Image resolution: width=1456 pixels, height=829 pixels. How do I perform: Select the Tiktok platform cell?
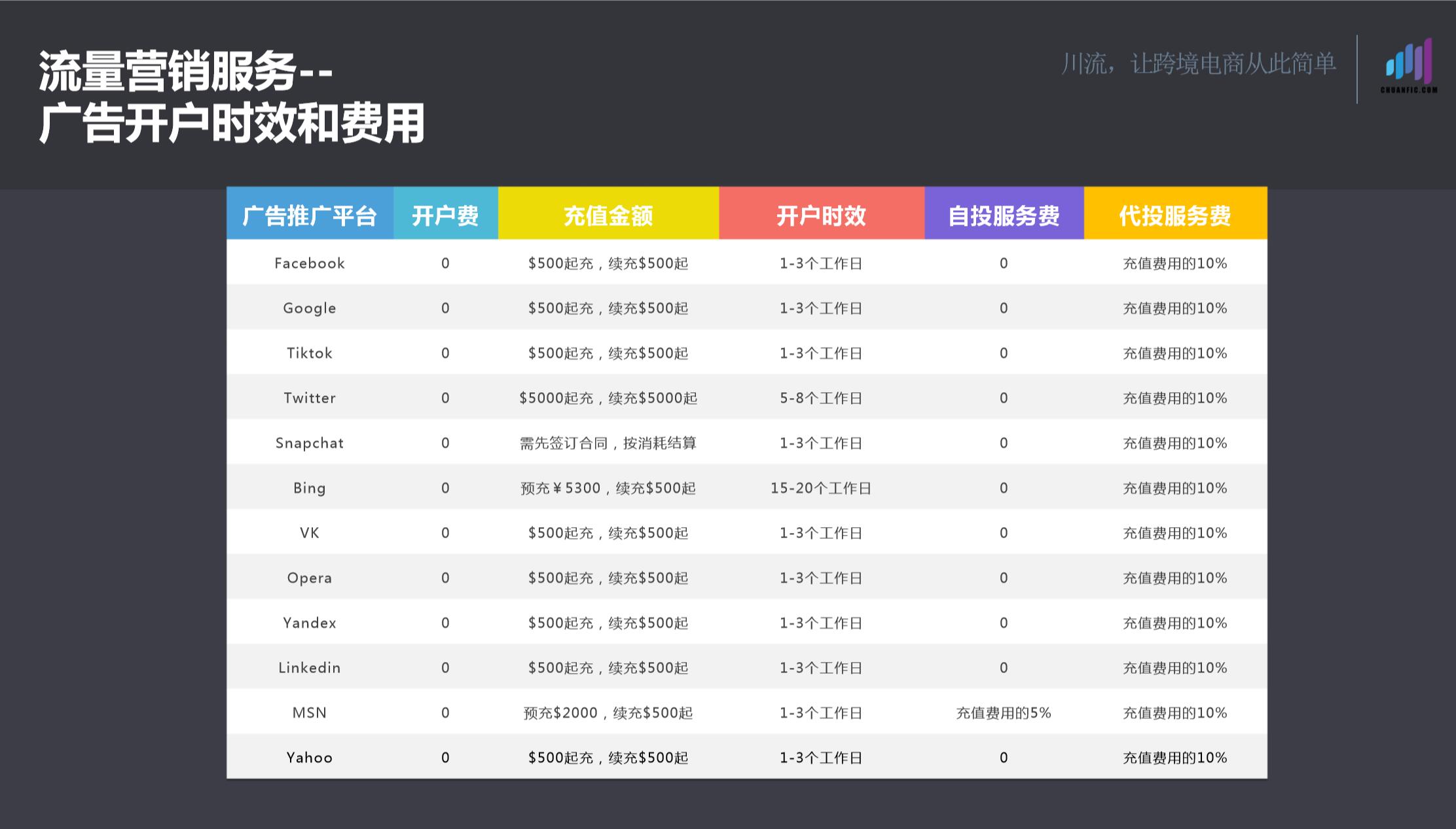[310, 353]
